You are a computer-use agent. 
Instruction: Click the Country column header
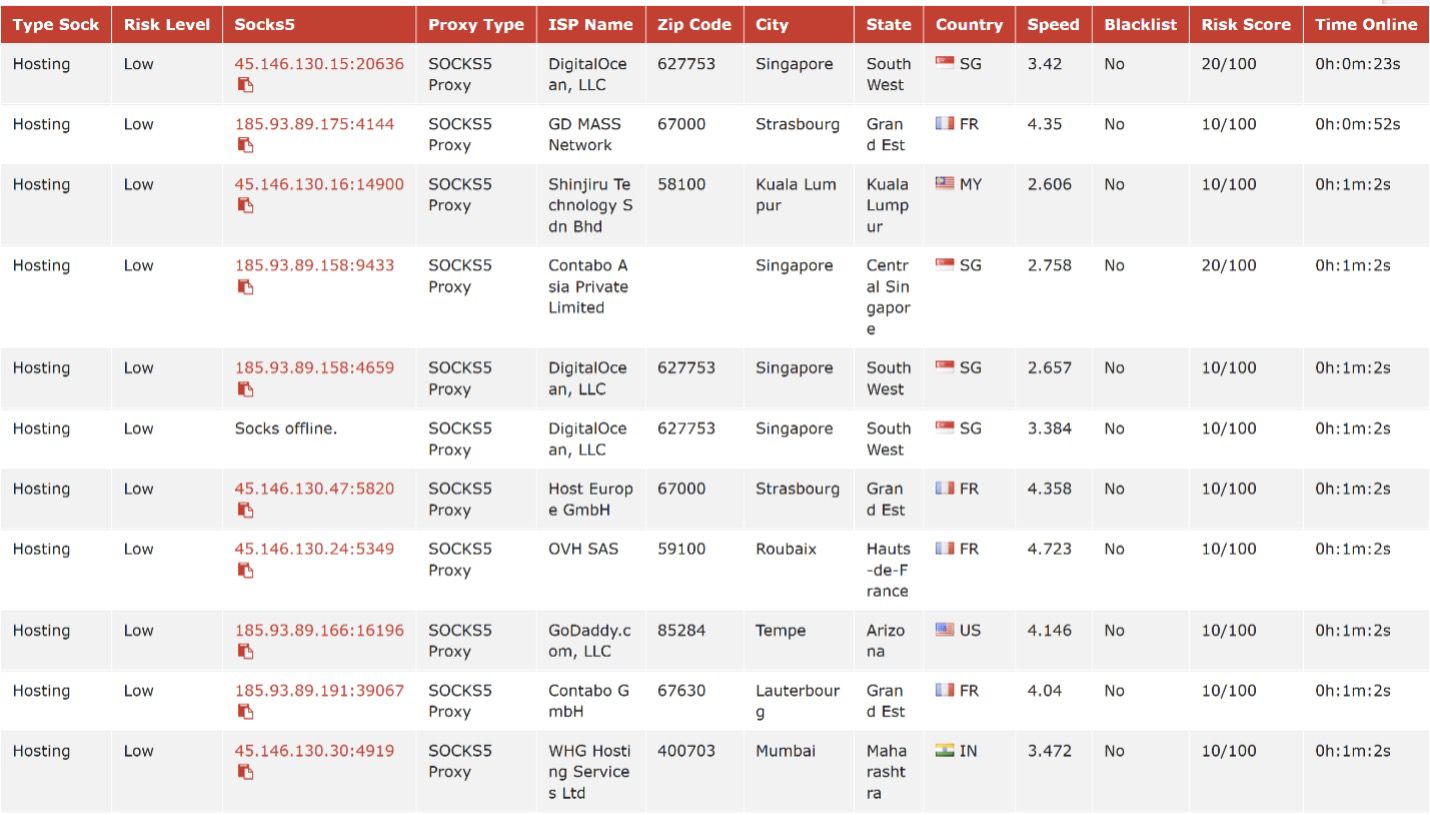(x=968, y=25)
